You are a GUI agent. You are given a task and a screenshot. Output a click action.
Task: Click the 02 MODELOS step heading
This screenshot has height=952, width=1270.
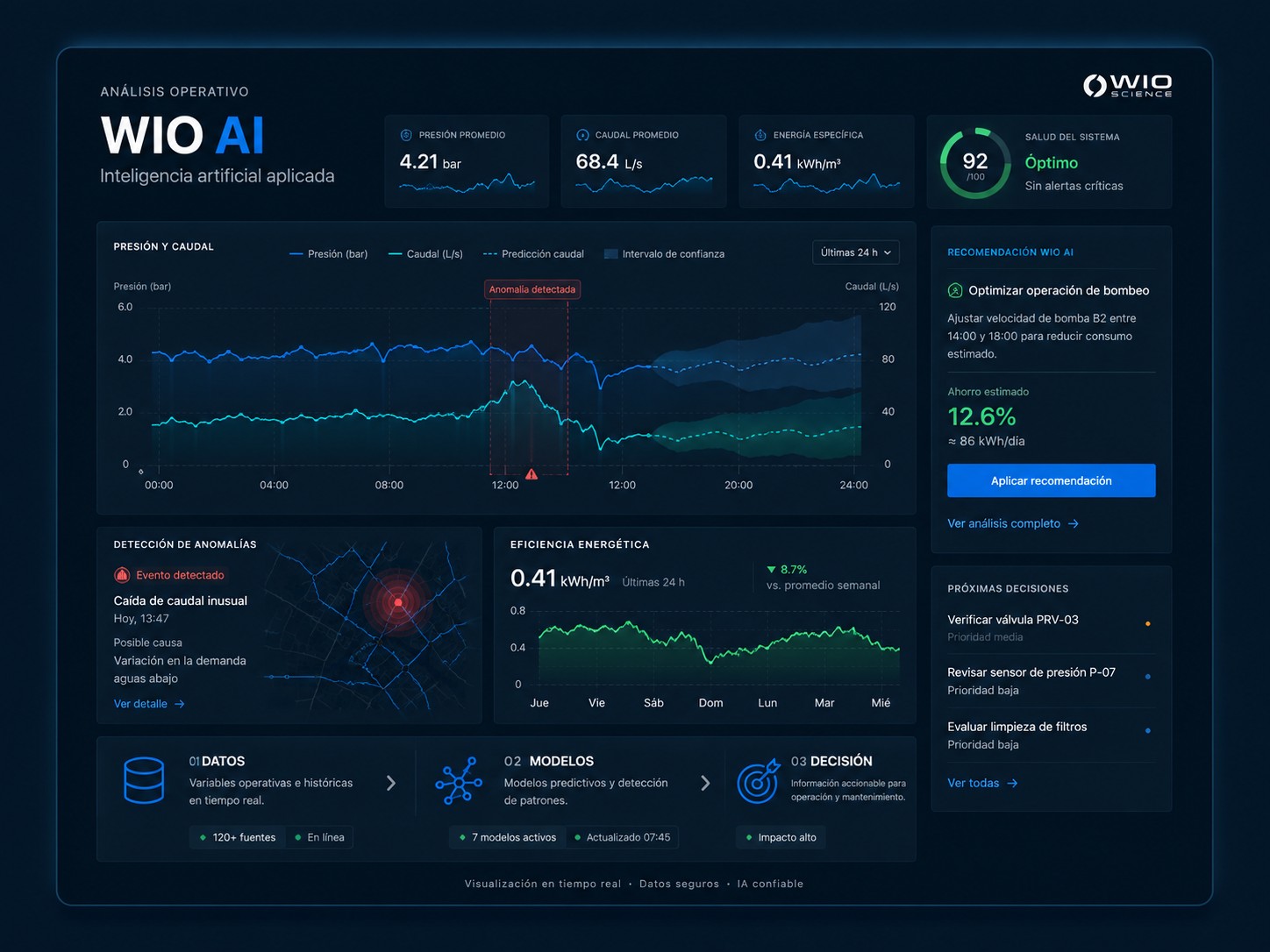[549, 761]
